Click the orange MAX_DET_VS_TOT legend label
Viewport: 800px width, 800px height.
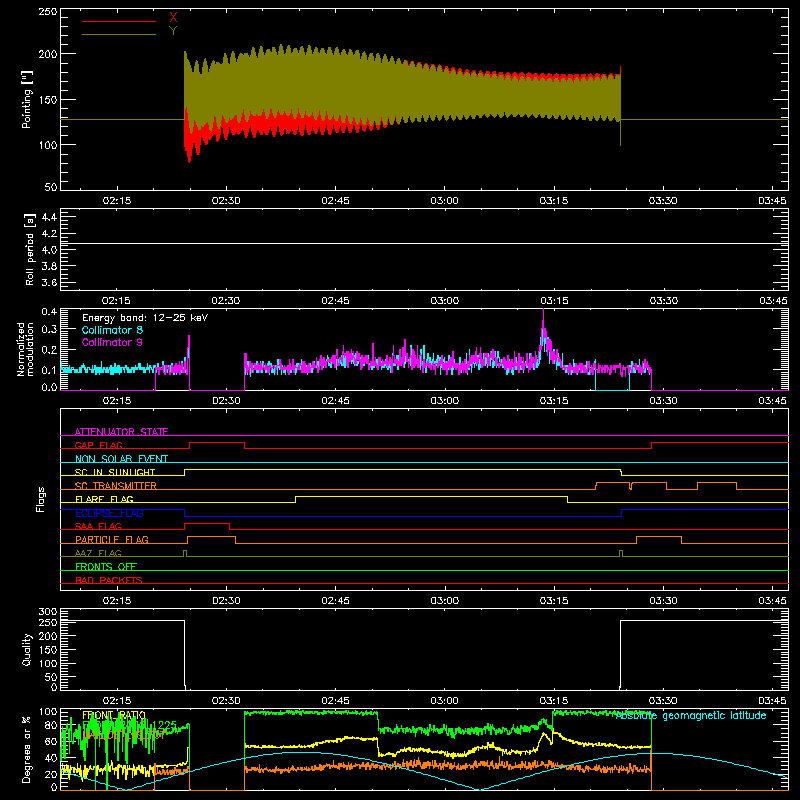click(x=123, y=735)
